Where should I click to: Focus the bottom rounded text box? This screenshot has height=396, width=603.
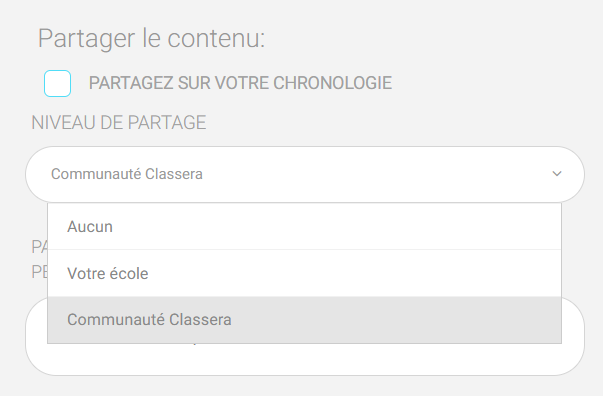pyautogui.click(x=305, y=360)
